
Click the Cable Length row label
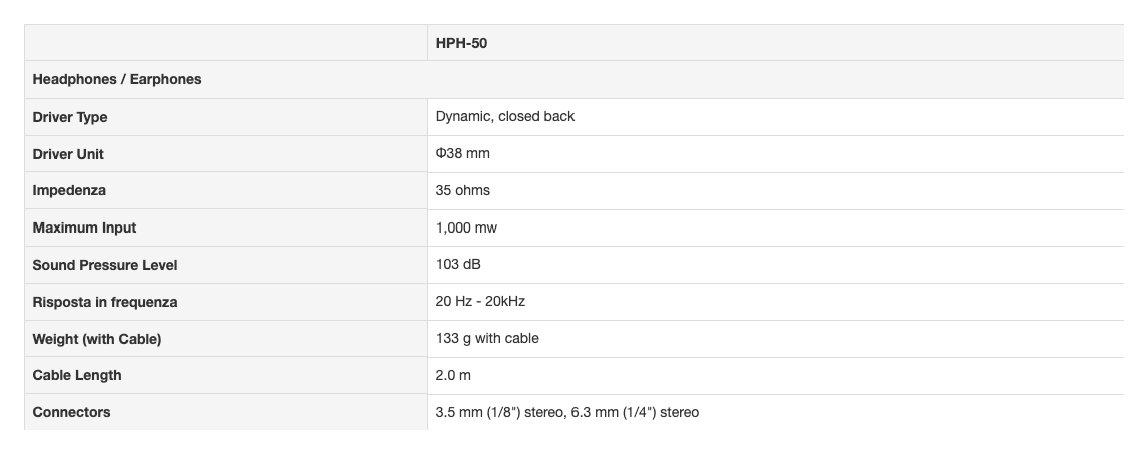click(77, 375)
